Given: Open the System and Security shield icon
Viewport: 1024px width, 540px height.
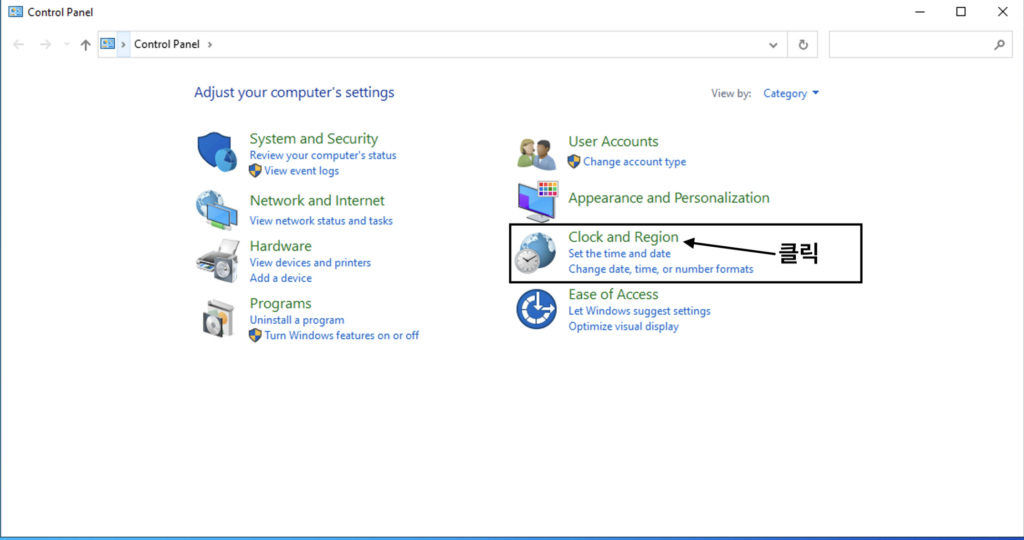Looking at the screenshot, I should coord(217,152).
